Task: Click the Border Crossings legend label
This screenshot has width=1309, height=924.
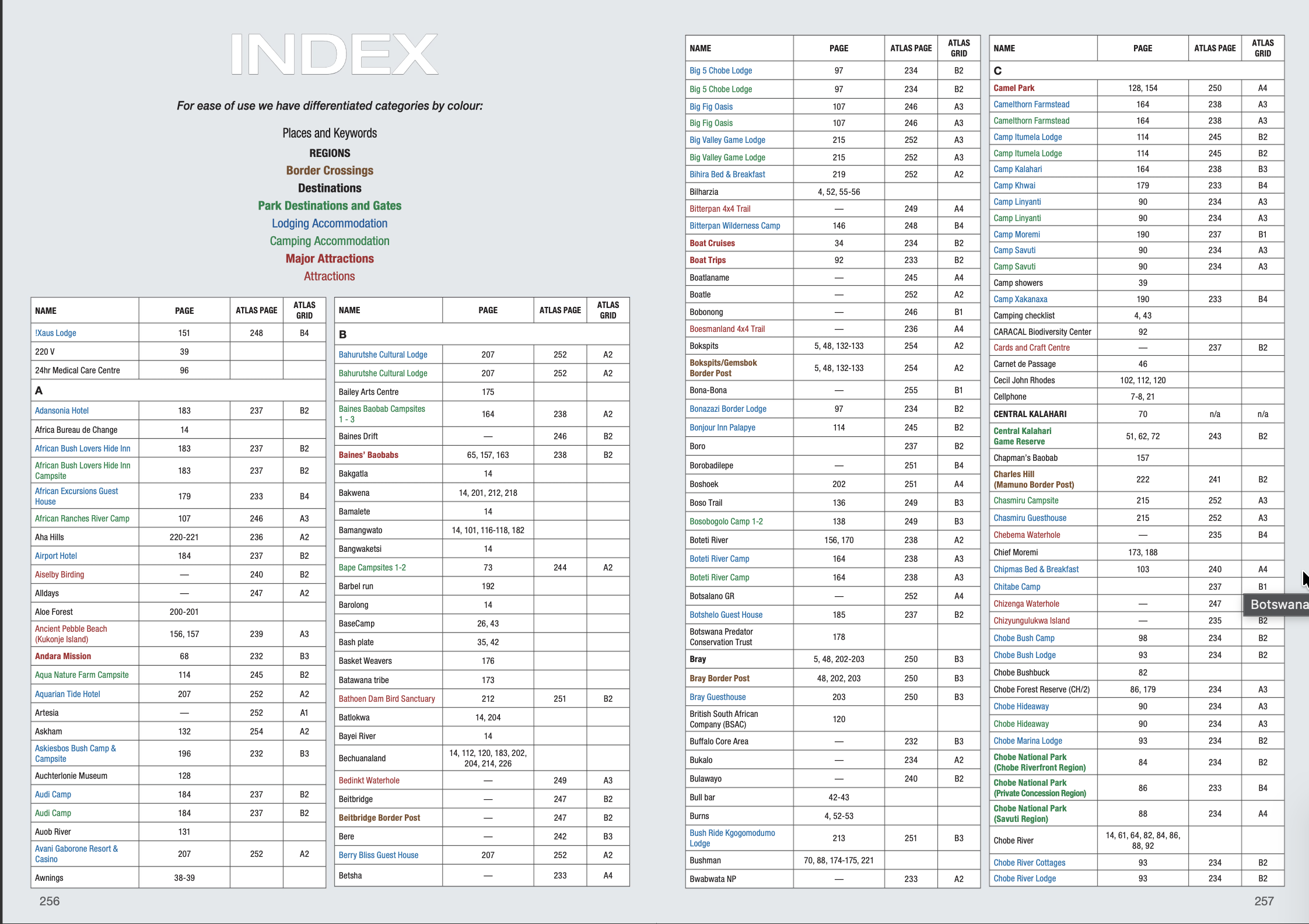Action: pyautogui.click(x=330, y=170)
